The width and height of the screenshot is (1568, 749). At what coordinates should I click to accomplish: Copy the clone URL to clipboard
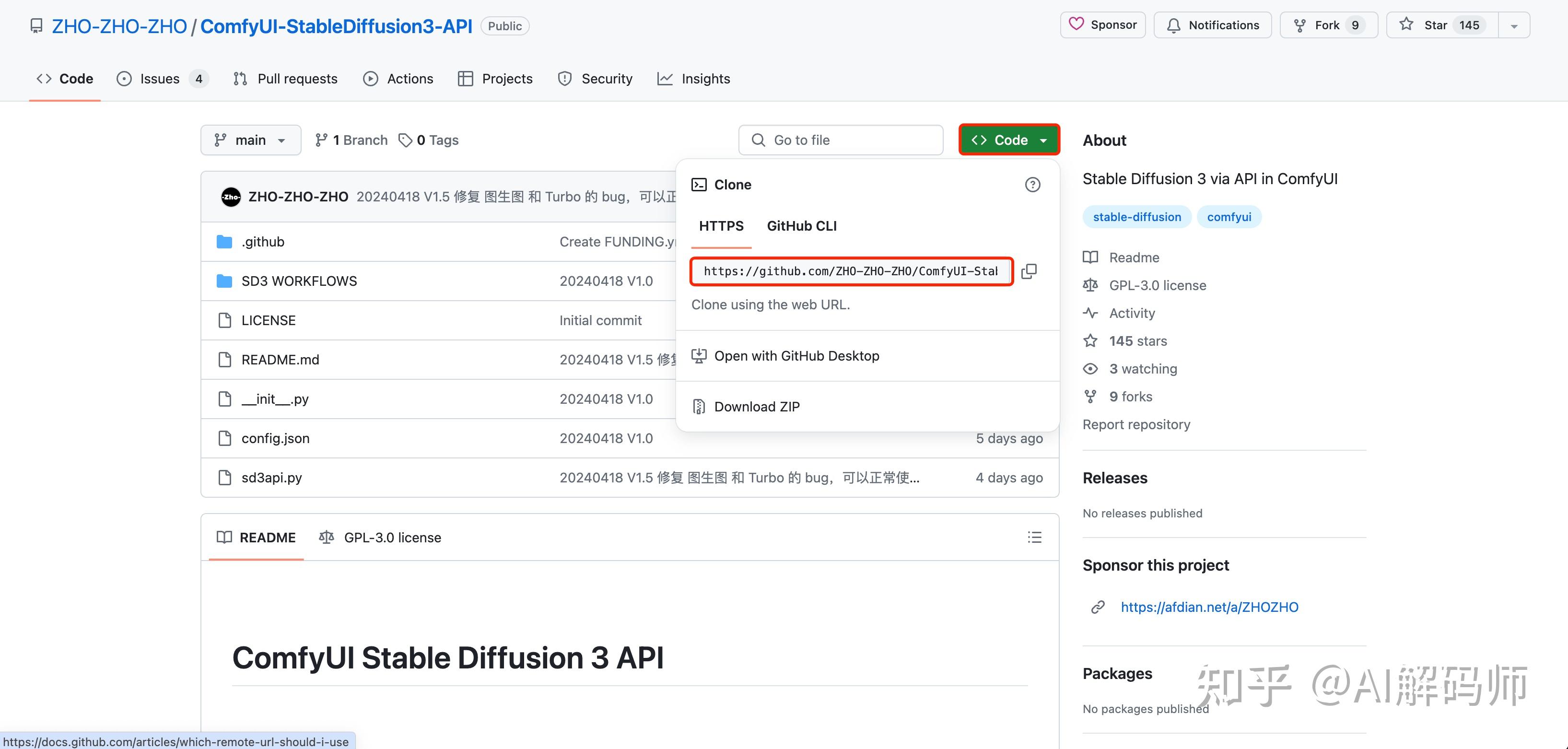[1030, 271]
